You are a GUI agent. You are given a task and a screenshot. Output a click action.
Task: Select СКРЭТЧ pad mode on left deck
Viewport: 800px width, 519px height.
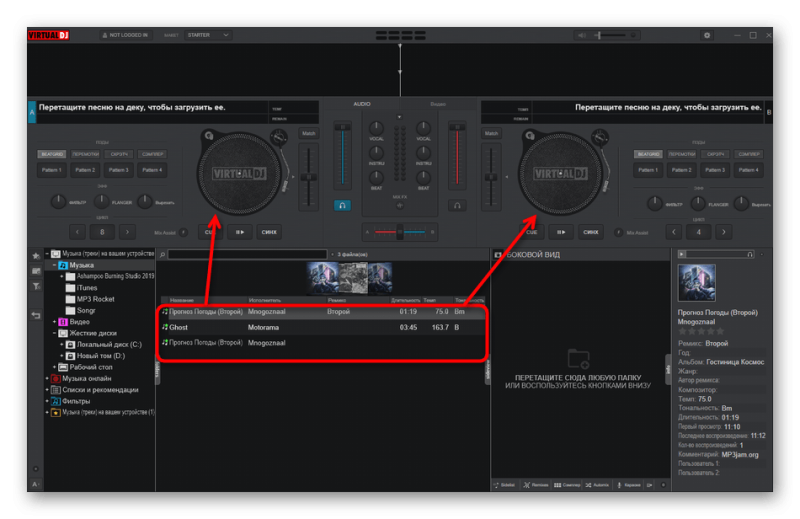click(119, 154)
